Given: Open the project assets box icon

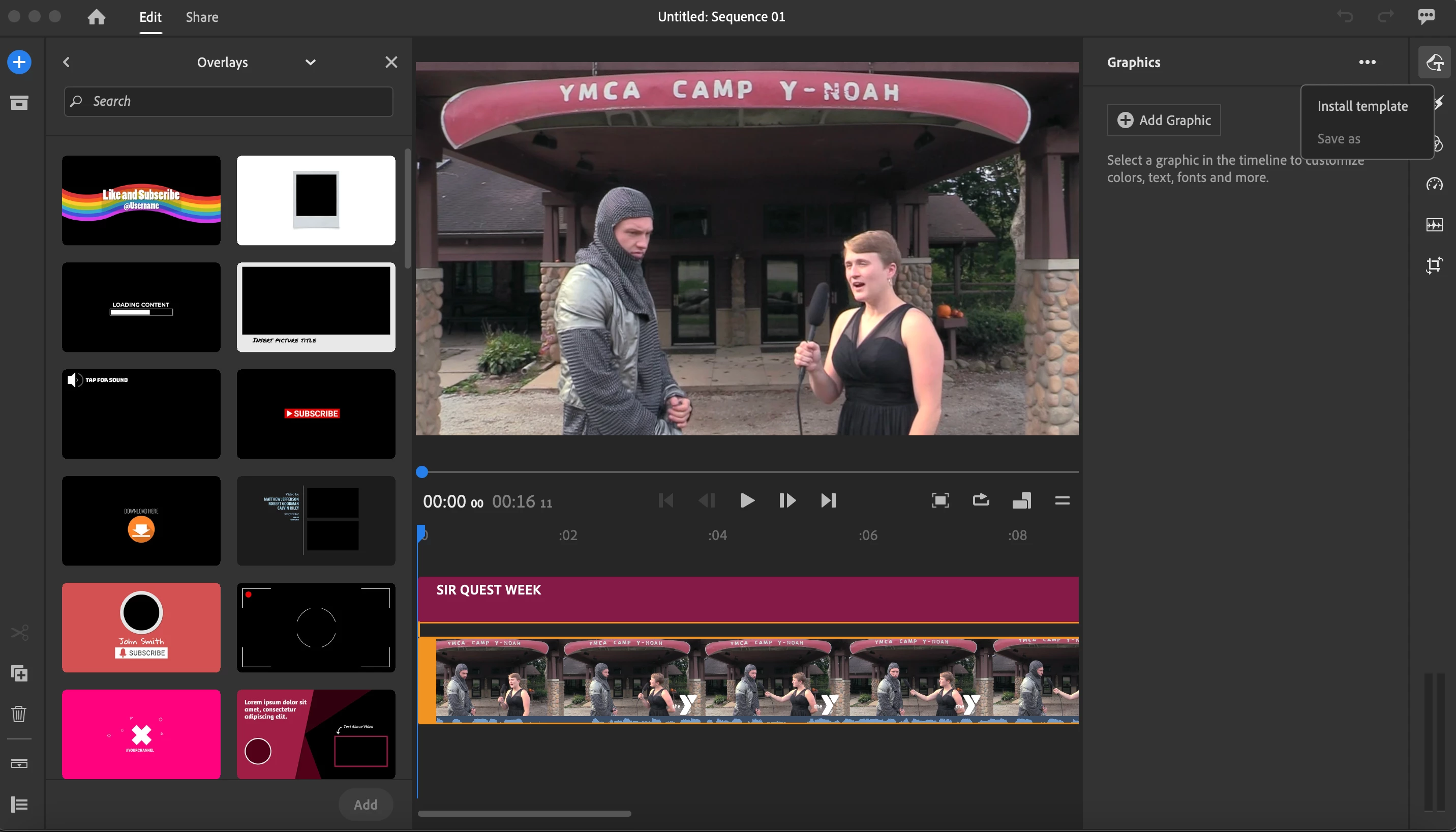Looking at the screenshot, I should pyautogui.click(x=19, y=103).
